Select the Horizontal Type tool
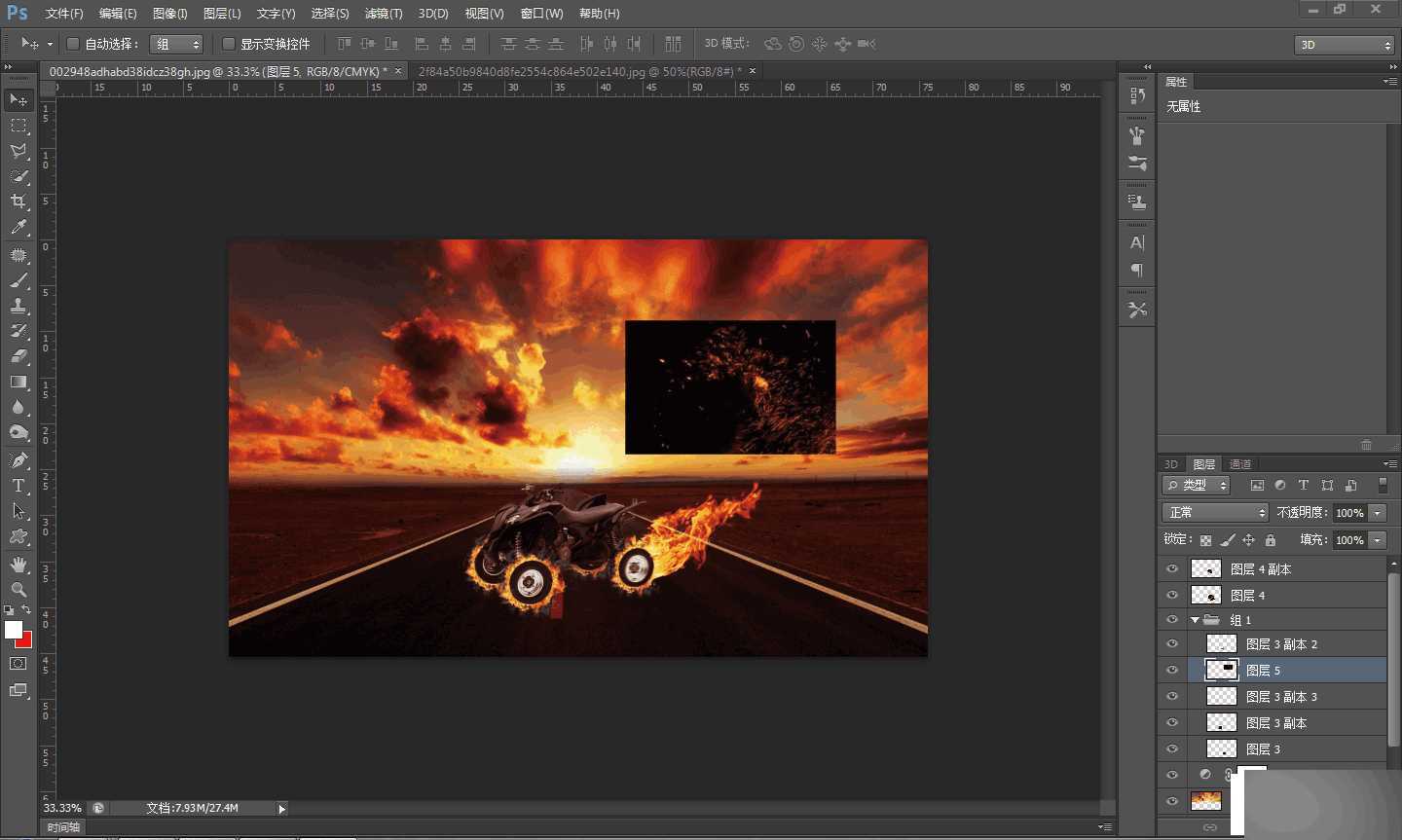The width and height of the screenshot is (1402, 840). pyautogui.click(x=18, y=486)
